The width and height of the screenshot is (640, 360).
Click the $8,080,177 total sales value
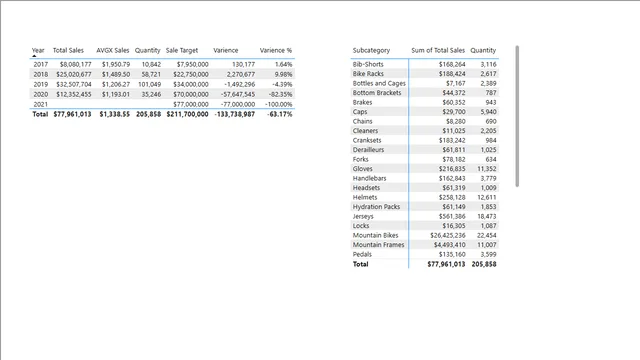76,64
